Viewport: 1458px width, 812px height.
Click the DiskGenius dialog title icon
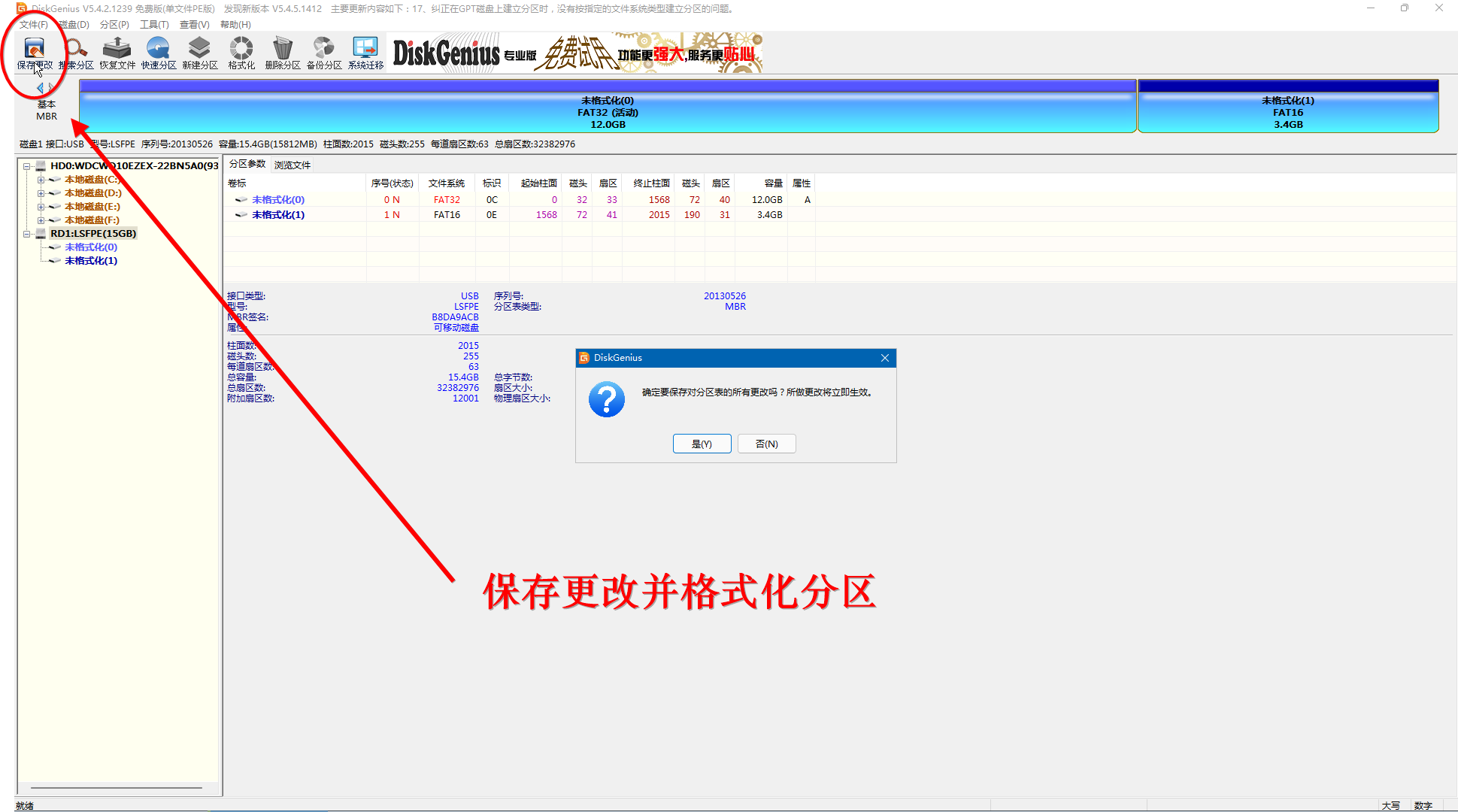point(584,358)
